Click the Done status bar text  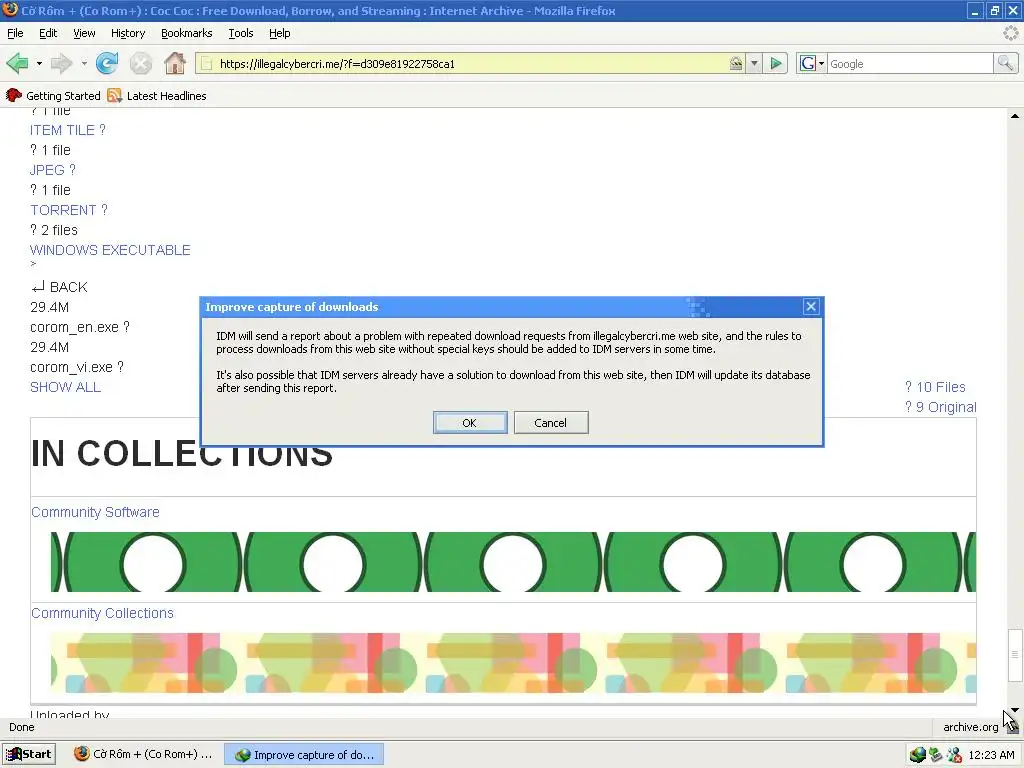(22, 727)
